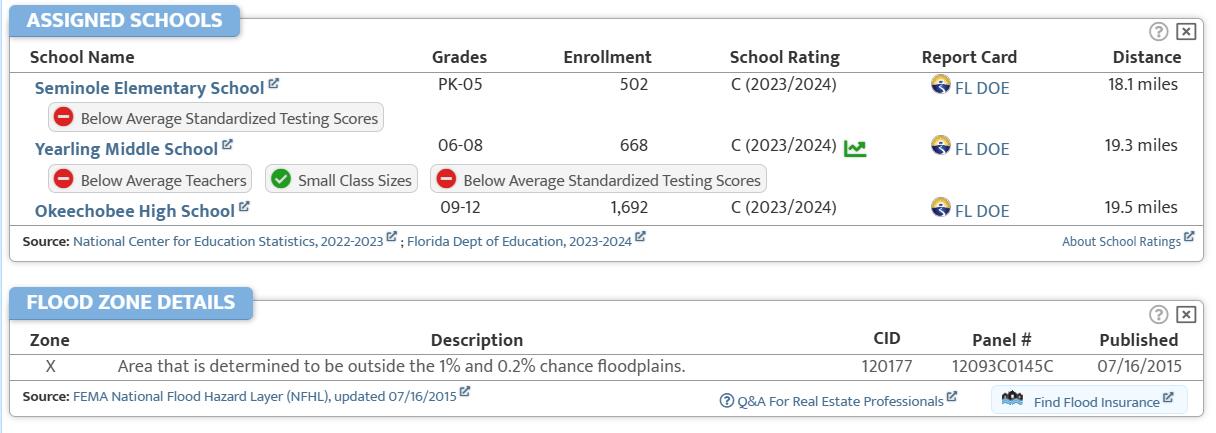Click FL DOE seal icon for Seminole Elementary
This screenshot has width=1216, height=433.
[940, 86]
